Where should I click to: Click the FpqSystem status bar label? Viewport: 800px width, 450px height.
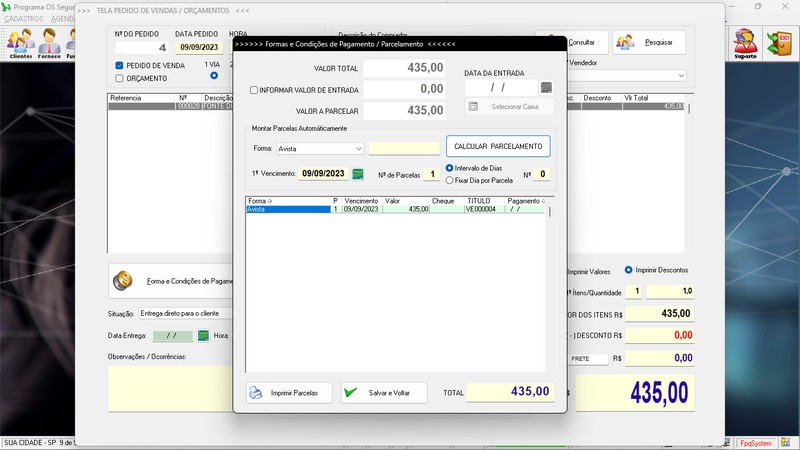756,443
